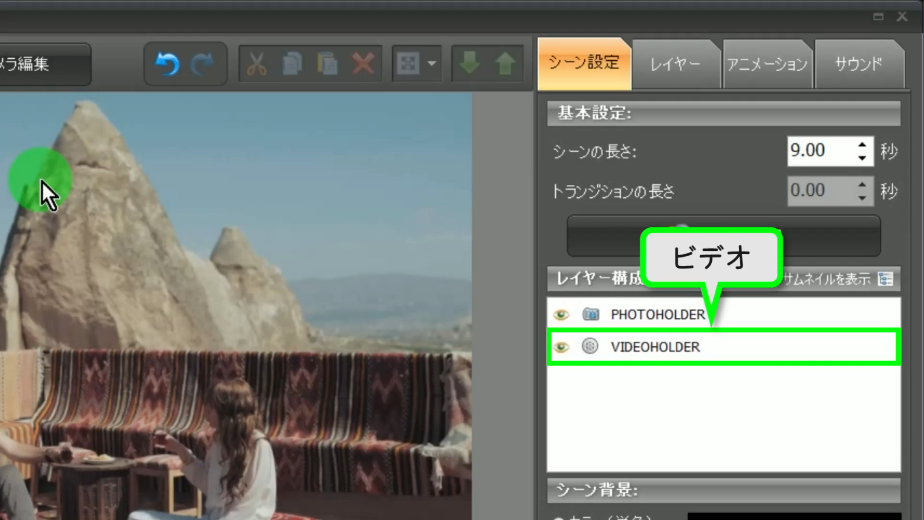Screen dimensions: 924x520
Task: Open the アニメーション tab
Action: [x=766, y=64]
